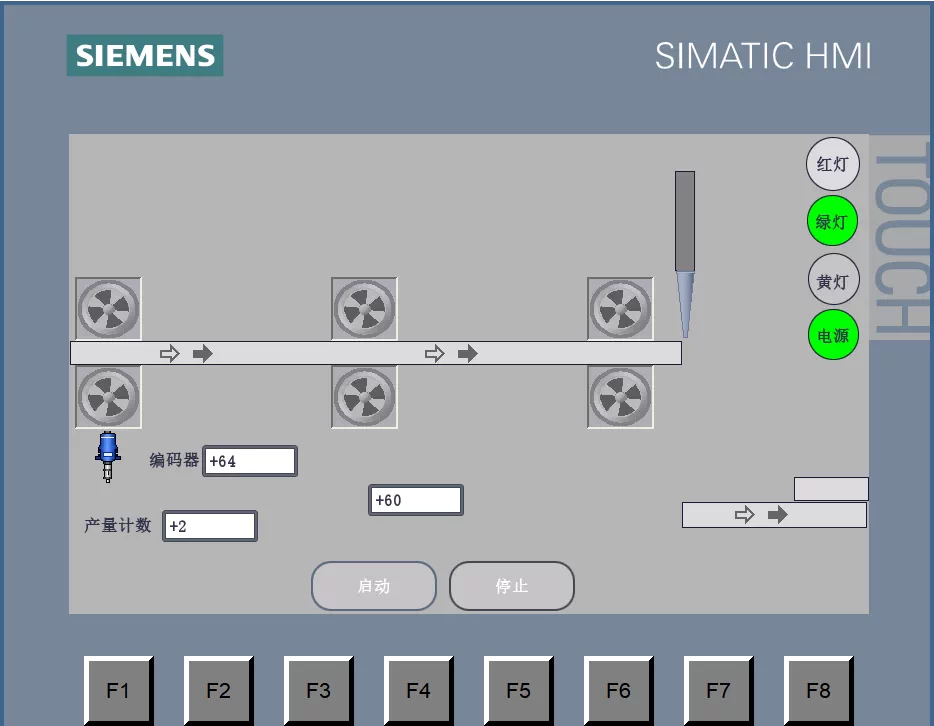Click the top-right roller fan icon
This screenshot has width=934, height=726.
click(620, 309)
